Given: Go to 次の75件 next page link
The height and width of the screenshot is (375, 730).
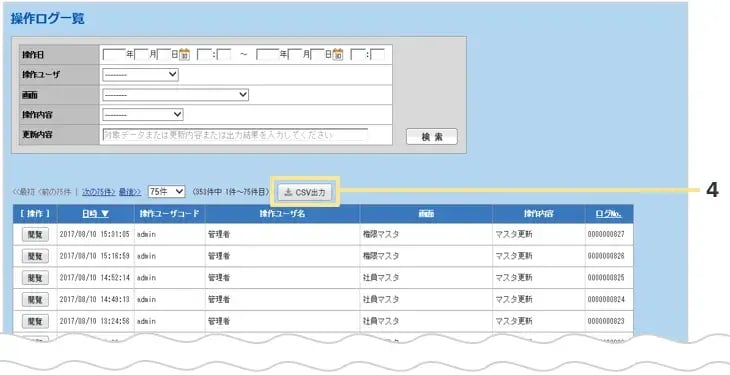Looking at the screenshot, I should pyautogui.click(x=99, y=192).
